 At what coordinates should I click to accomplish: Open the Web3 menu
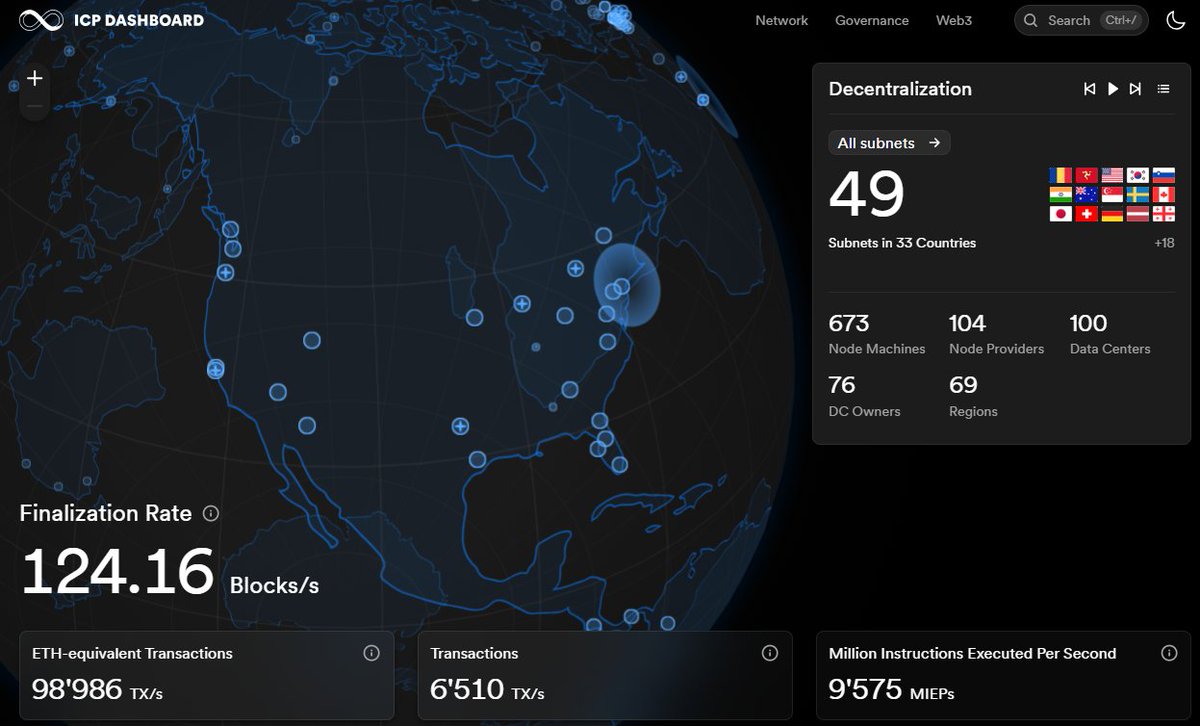954,20
